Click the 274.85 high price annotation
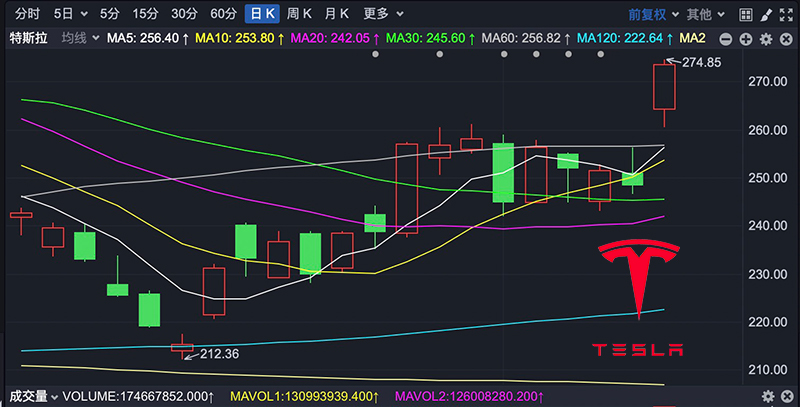The width and height of the screenshot is (800, 407). pyautogui.click(x=702, y=63)
